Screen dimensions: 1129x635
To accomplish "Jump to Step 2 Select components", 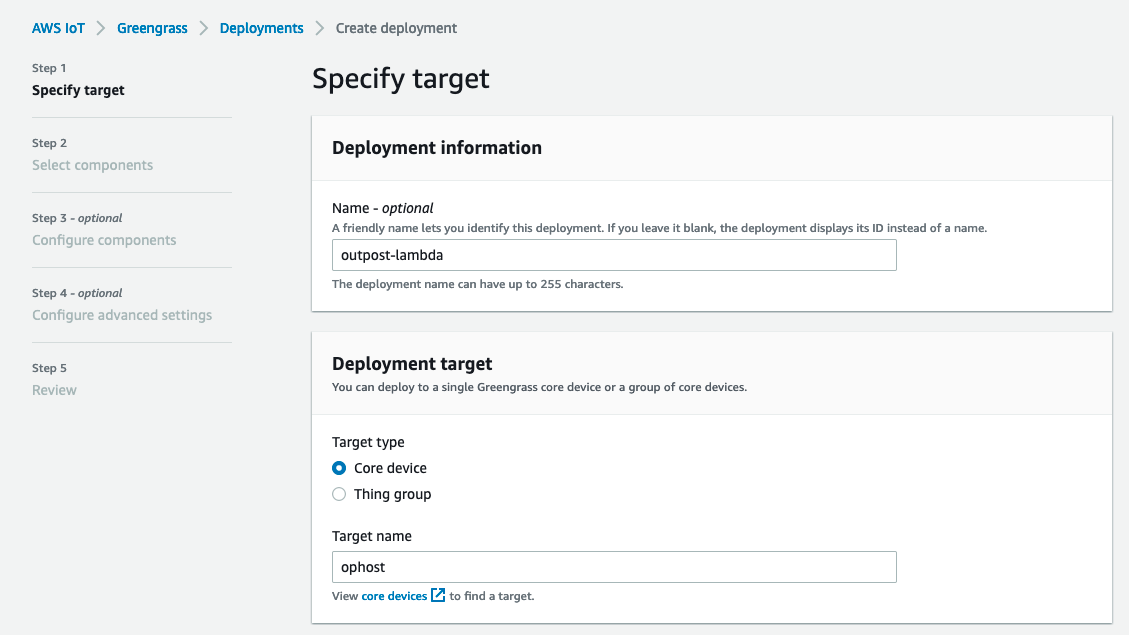I will pos(92,165).
